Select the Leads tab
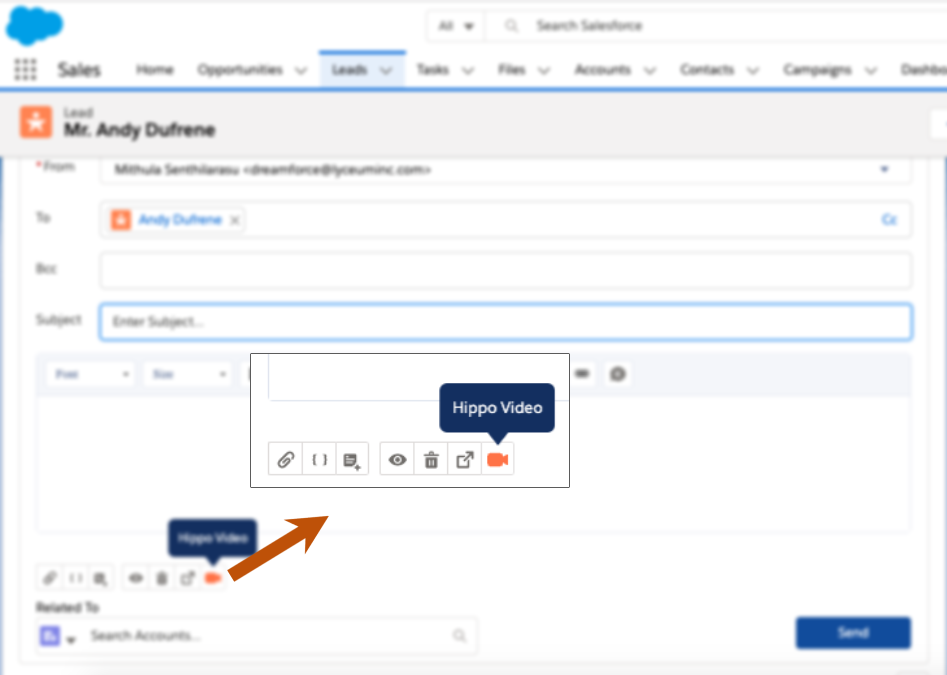Image resolution: width=947 pixels, height=675 pixels. click(349, 69)
